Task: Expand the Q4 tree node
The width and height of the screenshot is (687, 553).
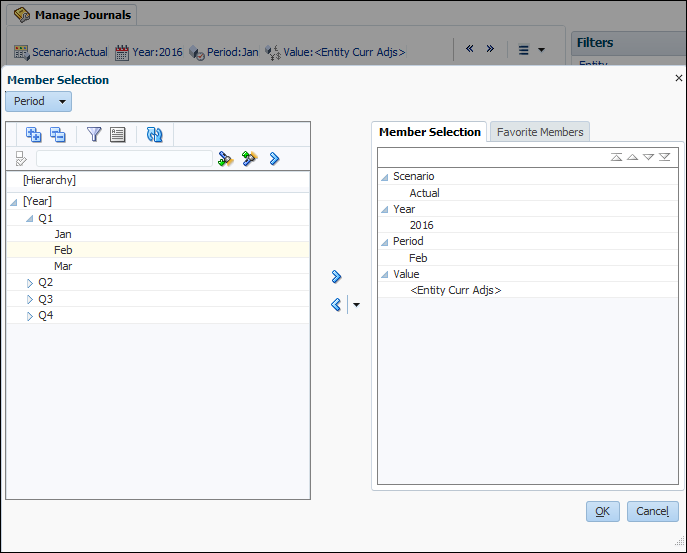Action: coord(30,316)
